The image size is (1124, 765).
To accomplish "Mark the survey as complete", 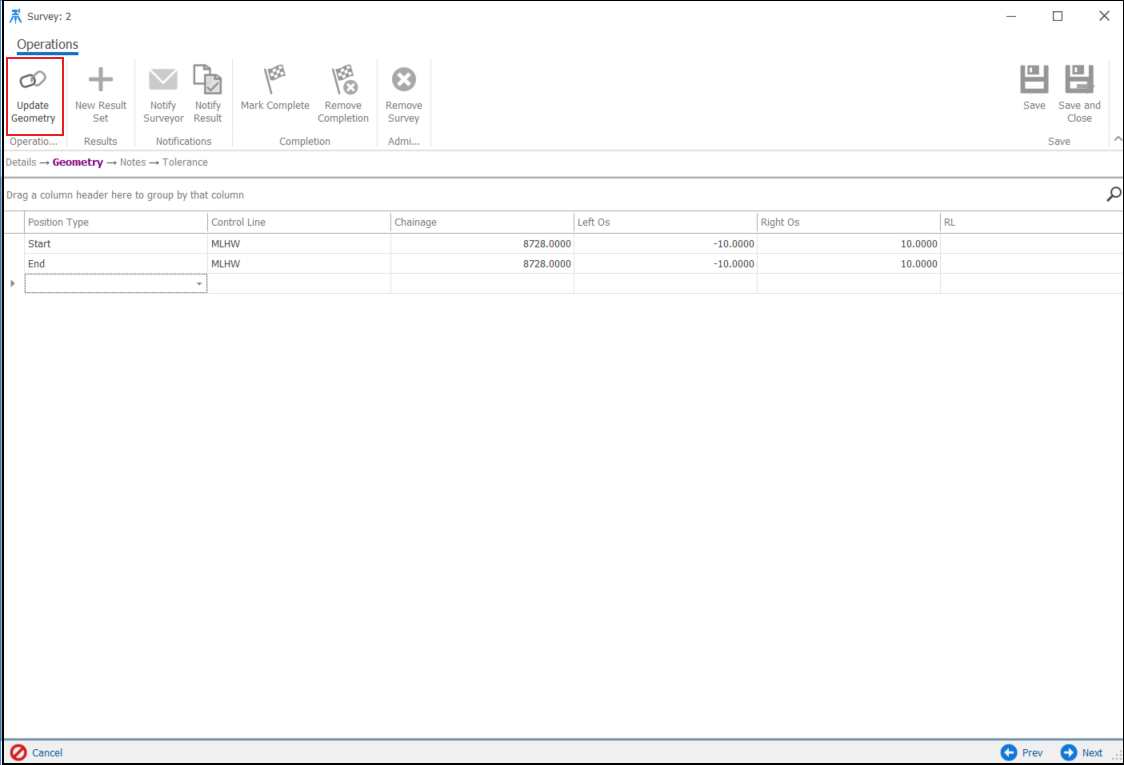I will click(275, 80).
